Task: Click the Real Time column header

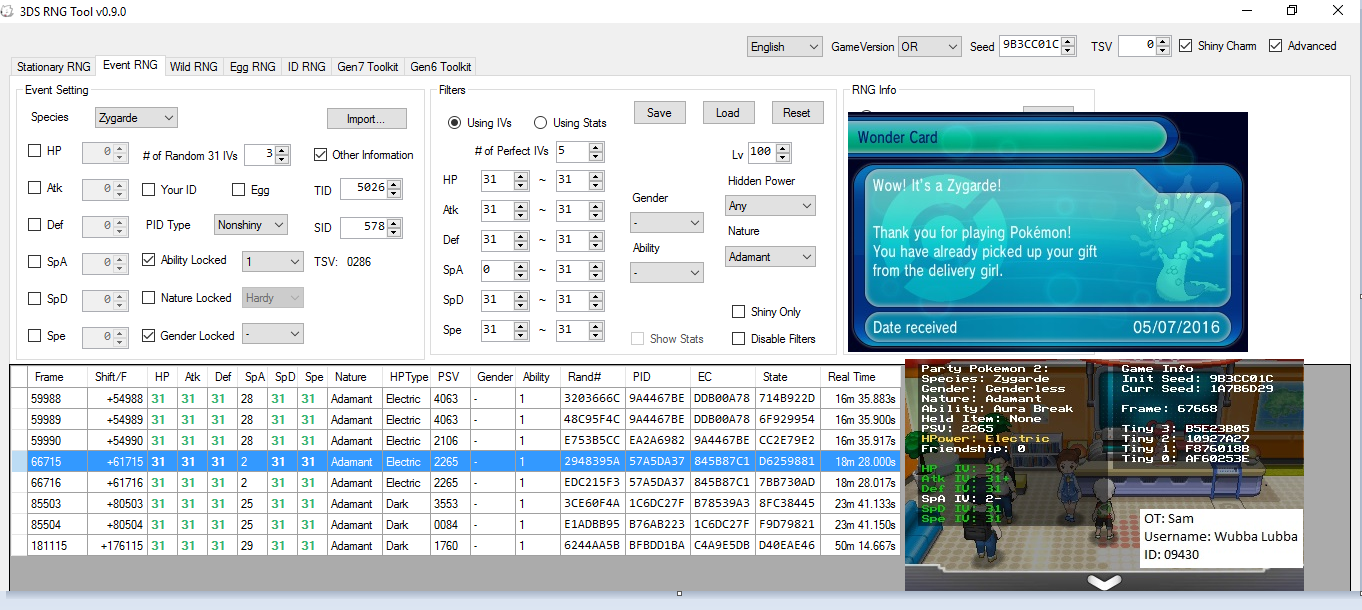Action: (860, 377)
